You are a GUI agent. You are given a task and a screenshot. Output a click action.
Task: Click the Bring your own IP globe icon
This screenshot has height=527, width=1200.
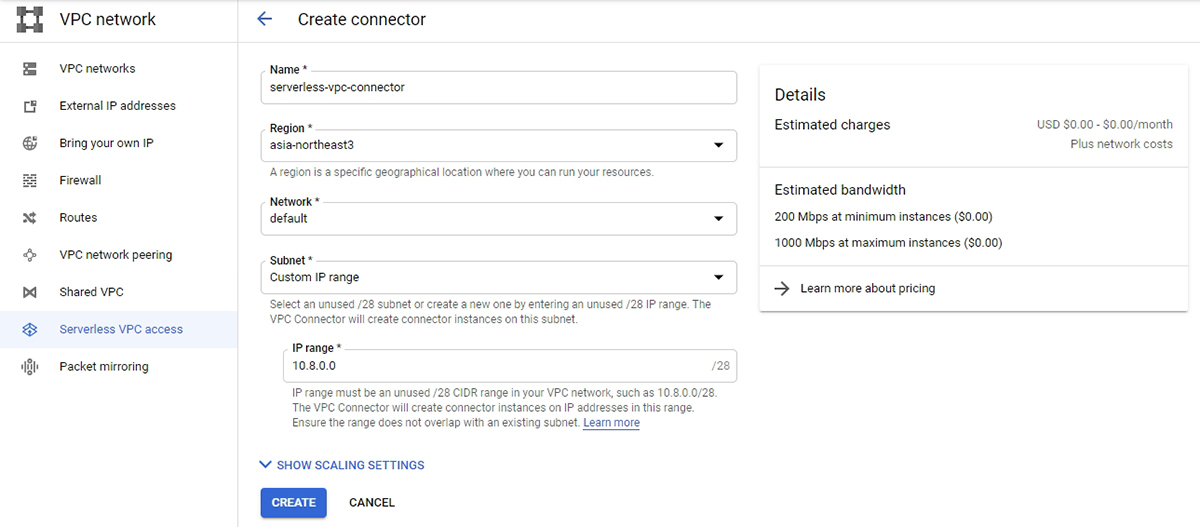click(x=30, y=143)
